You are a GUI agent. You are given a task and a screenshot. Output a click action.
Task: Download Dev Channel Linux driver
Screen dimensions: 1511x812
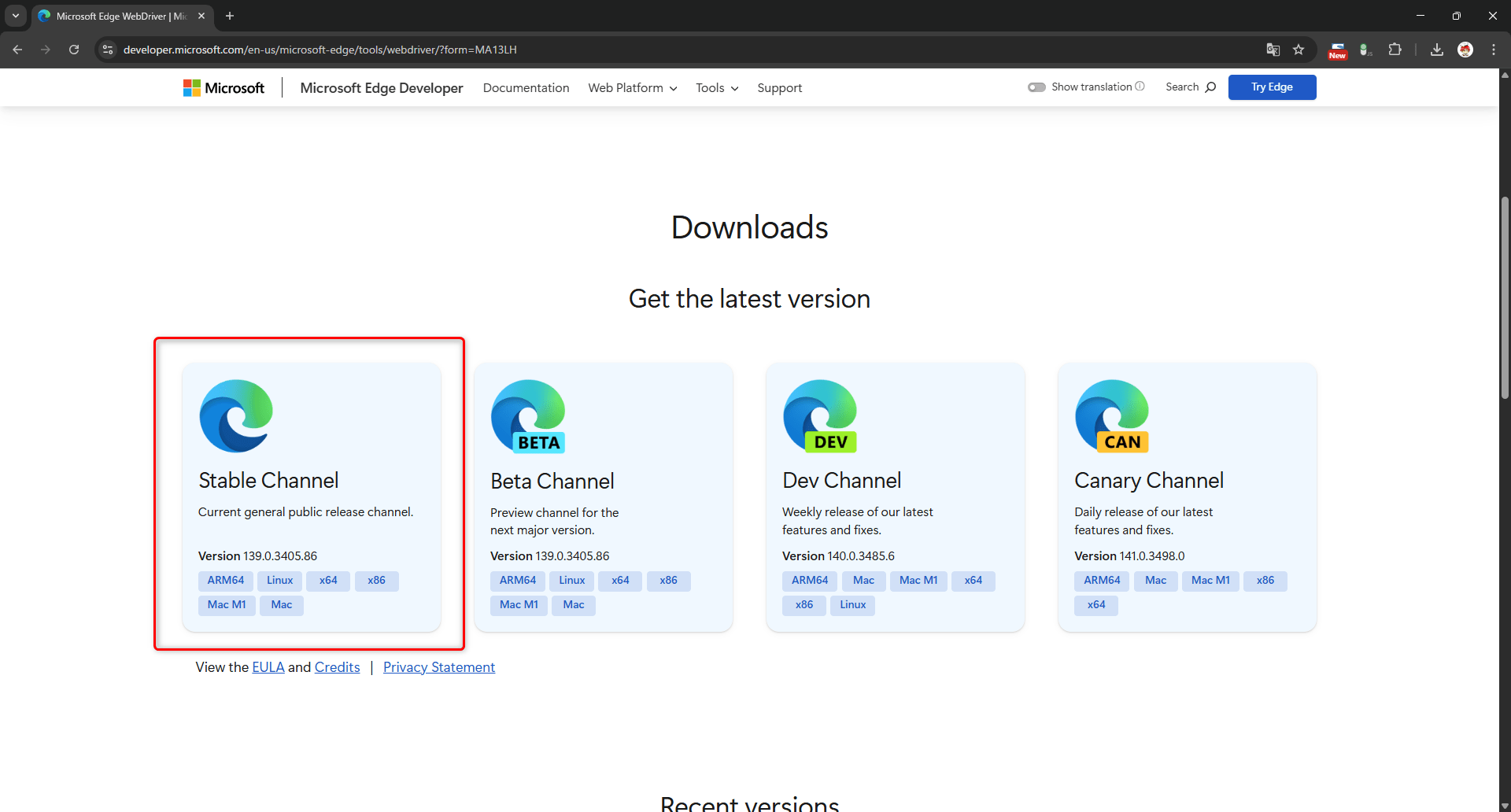(x=852, y=605)
